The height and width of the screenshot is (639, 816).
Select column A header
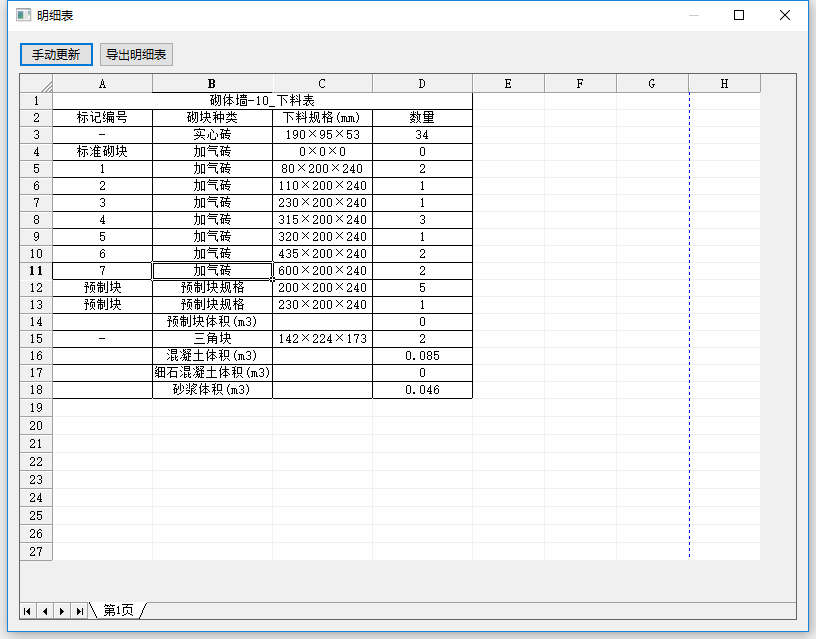click(x=103, y=84)
